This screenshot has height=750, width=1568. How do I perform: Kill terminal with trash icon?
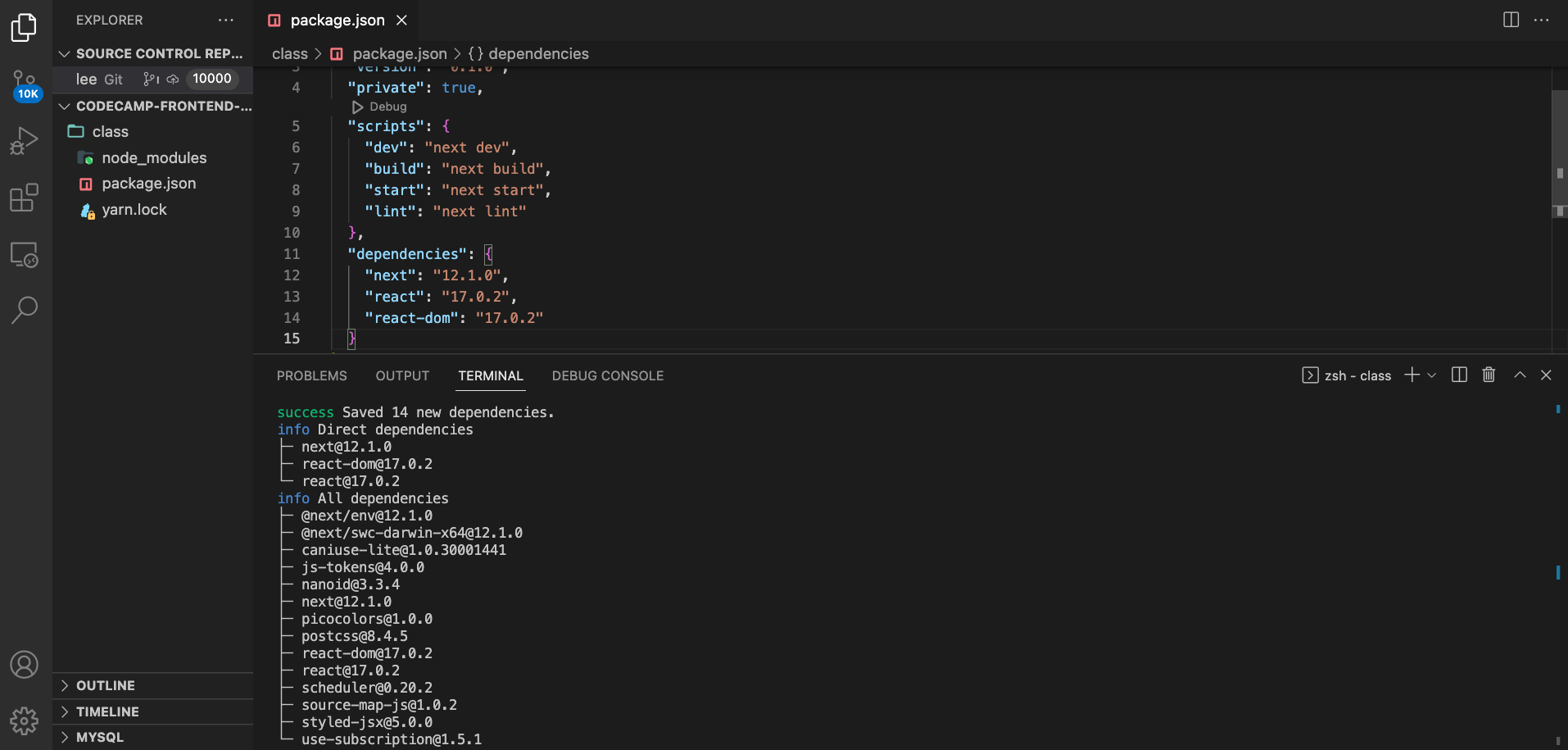click(1489, 375)
